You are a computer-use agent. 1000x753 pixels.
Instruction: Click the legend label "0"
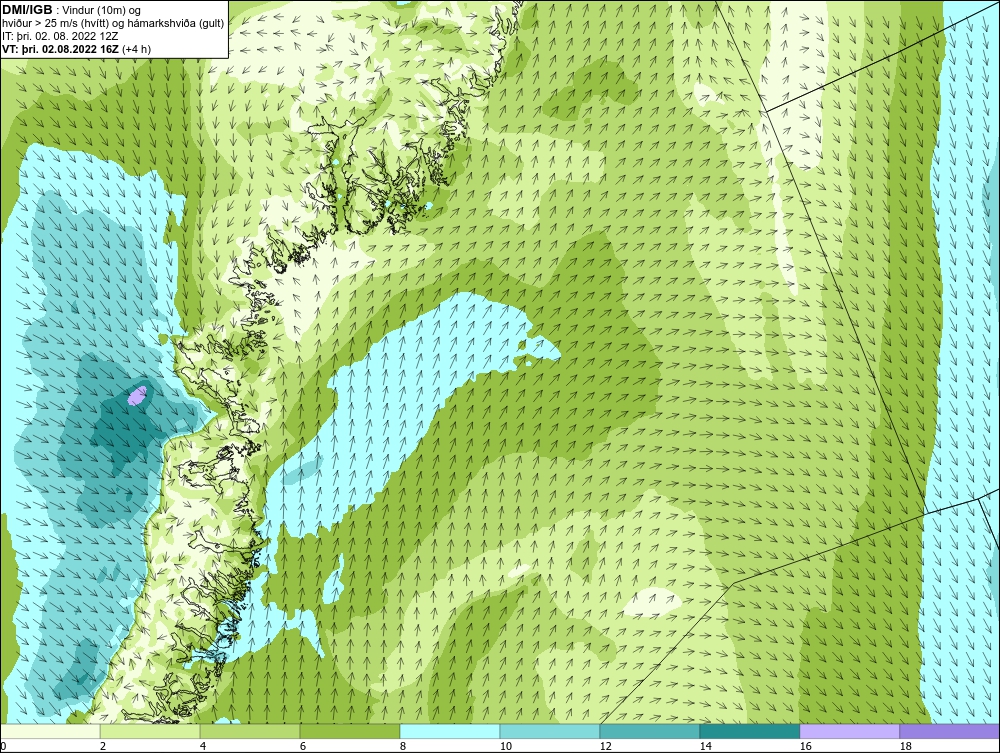3,746
